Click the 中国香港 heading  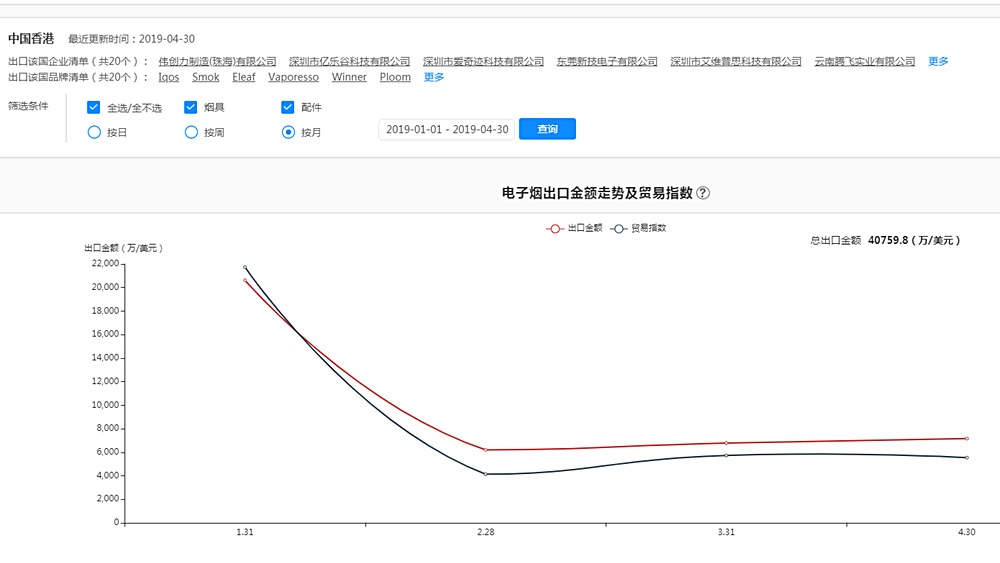pos(31,39)
